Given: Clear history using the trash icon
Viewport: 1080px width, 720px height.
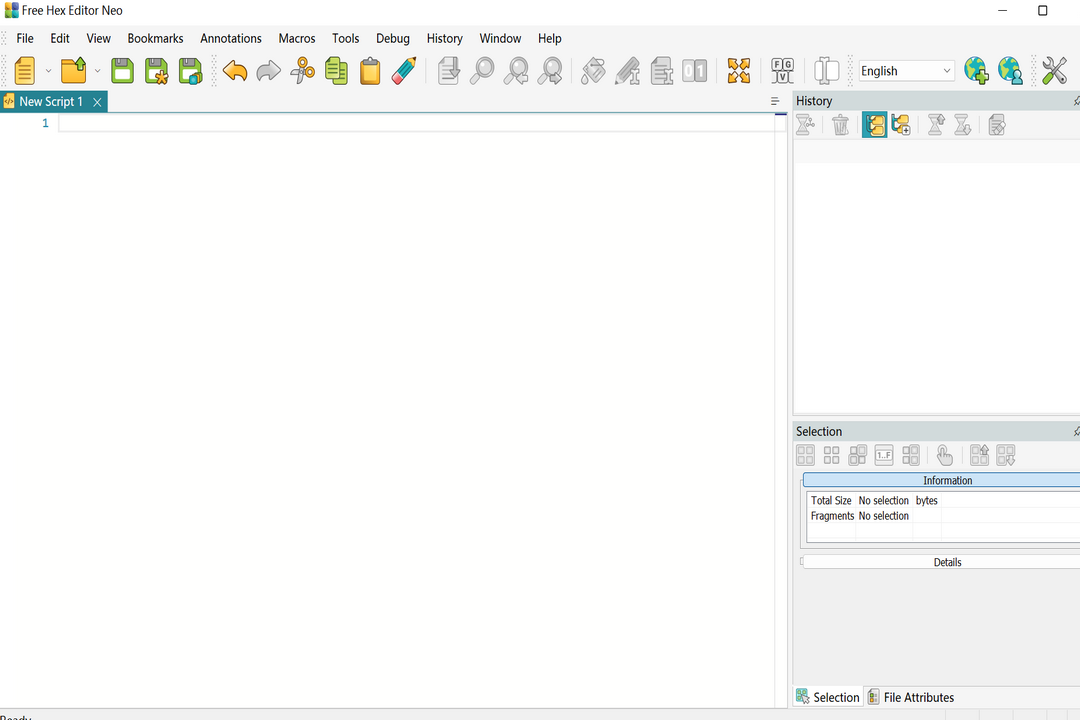Looking at the screenshot, I should click(840, 124).
